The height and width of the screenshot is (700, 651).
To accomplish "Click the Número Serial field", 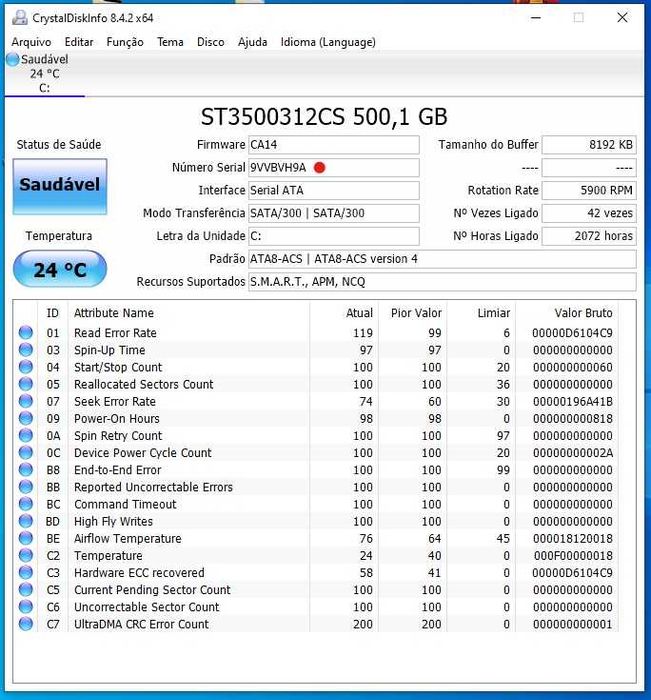I will click(x=334, y=167).
